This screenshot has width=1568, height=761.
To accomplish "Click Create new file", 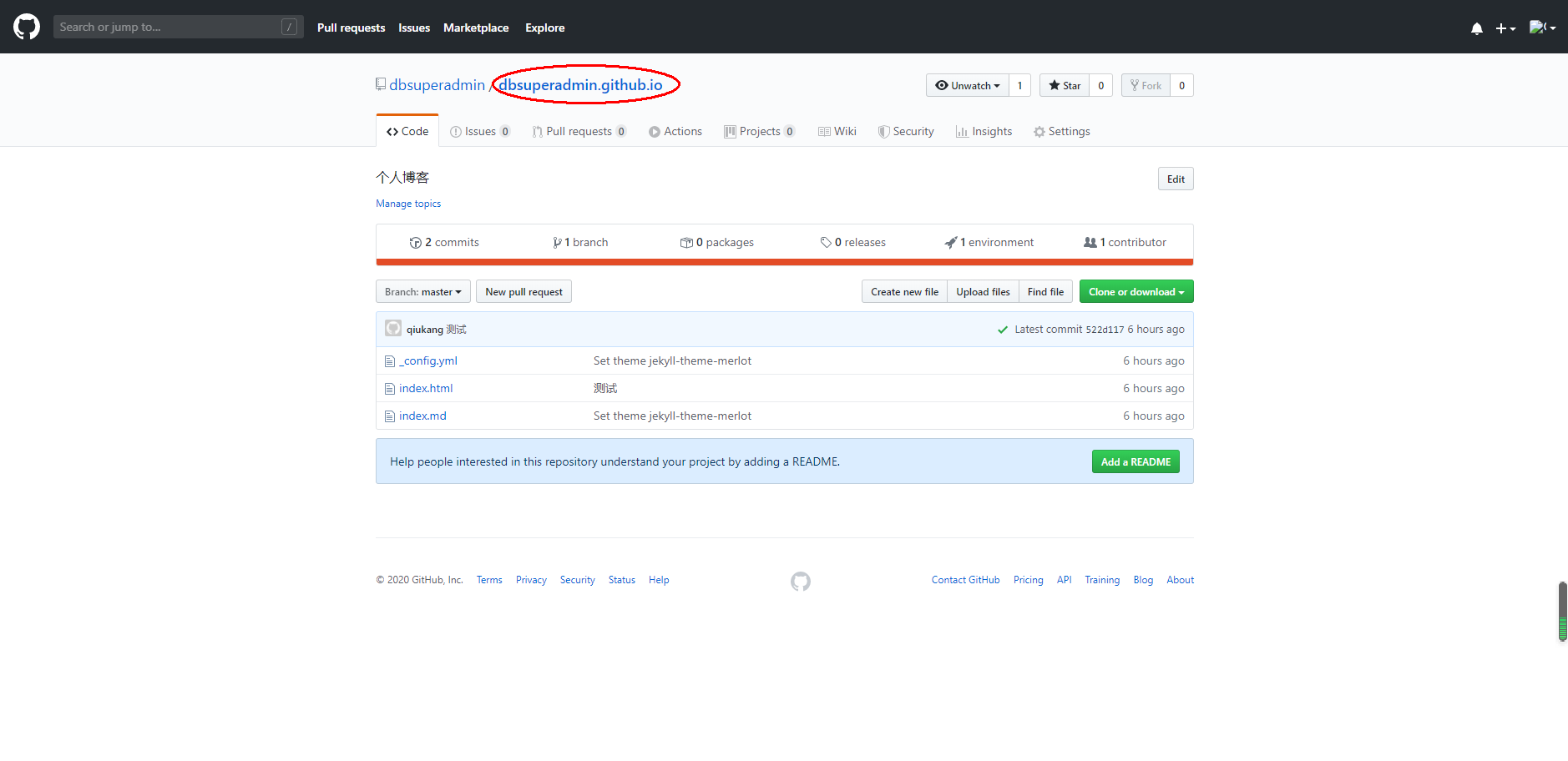I will pyautogui.click(x=904, y=291).
